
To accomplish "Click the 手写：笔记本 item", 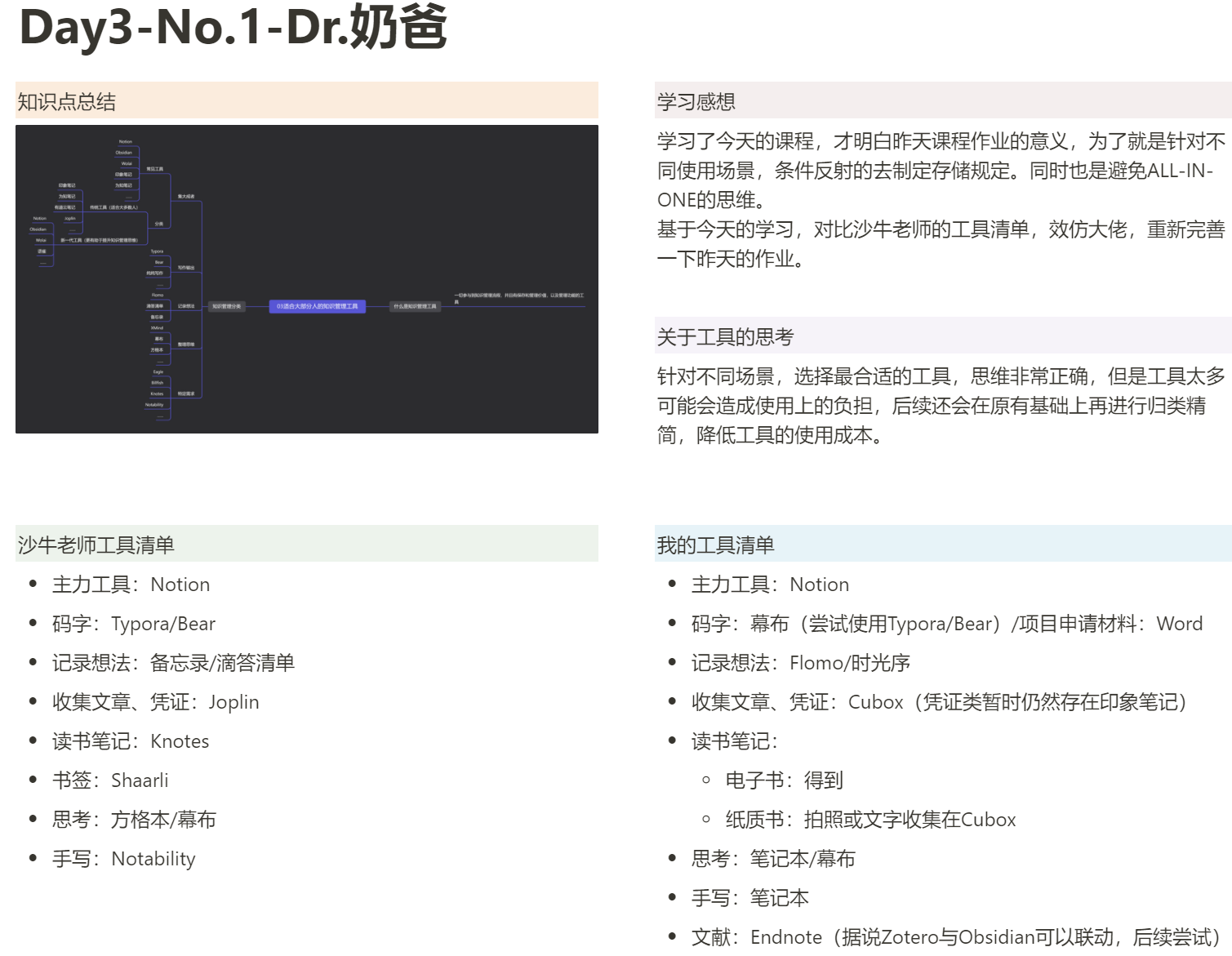I will pyautogui.click(x=750, y=898).
